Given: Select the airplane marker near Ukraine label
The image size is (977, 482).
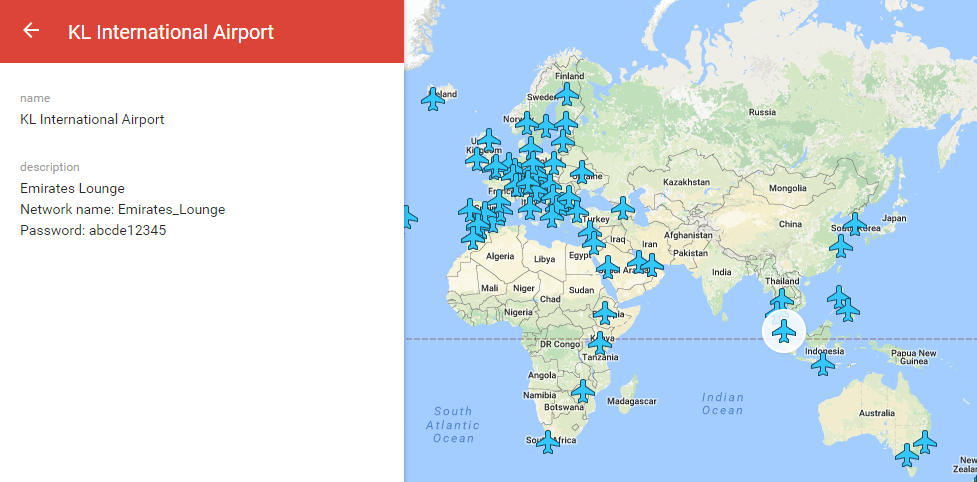Looking at the screenshot, I should (x=581, y=171).
